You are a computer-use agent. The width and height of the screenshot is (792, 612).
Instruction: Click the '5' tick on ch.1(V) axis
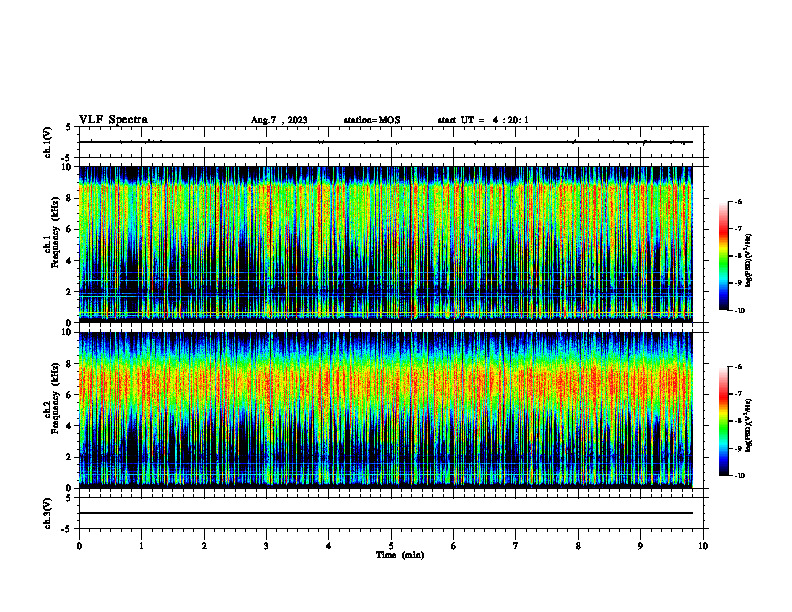click(x=70, y=127)
